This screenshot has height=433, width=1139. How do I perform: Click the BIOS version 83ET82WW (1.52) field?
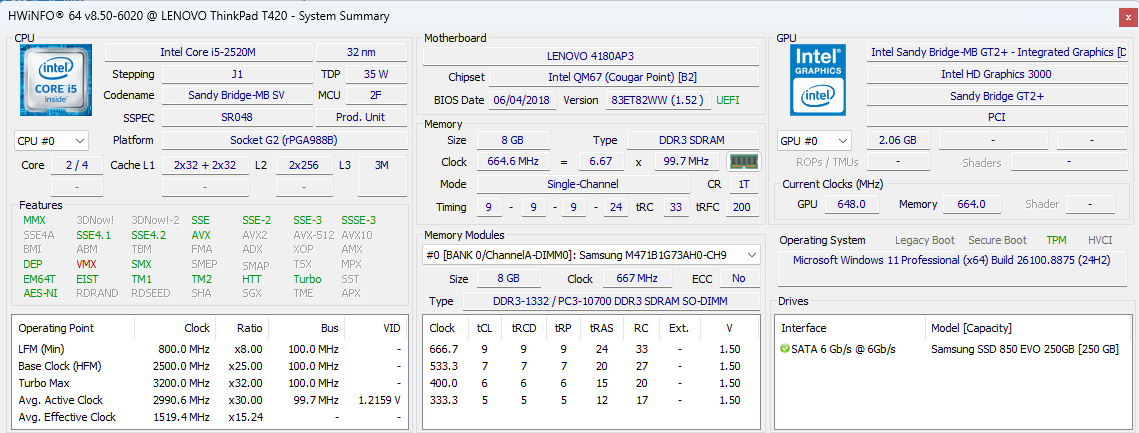(658, 100)
